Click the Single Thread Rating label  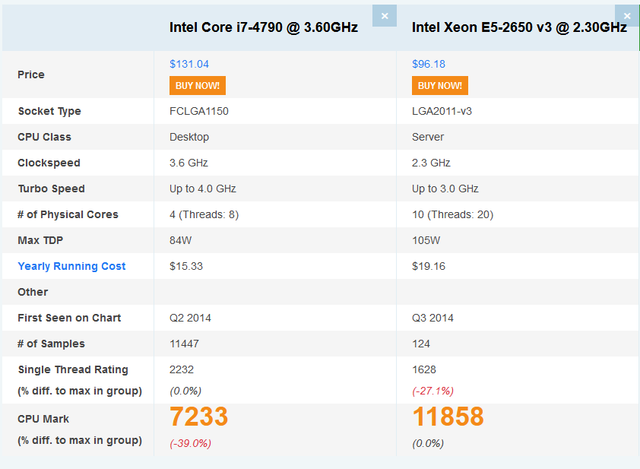point(73,369)
